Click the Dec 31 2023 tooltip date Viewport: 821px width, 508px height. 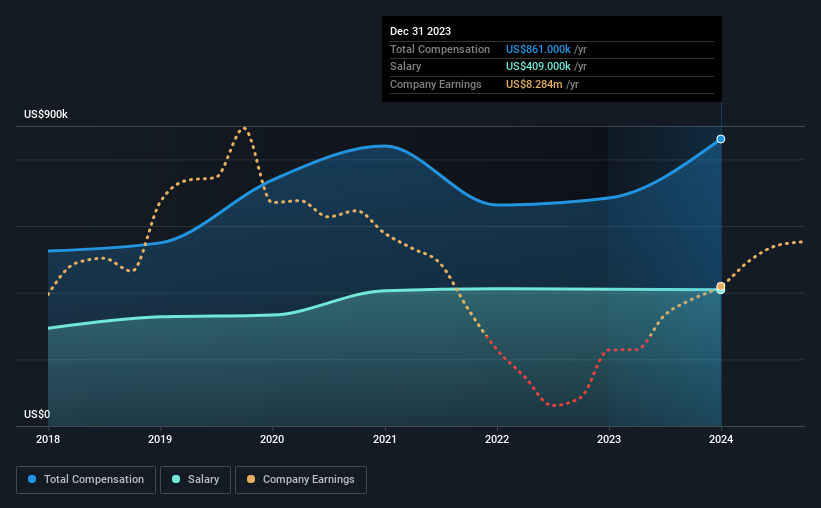point(420,31)
